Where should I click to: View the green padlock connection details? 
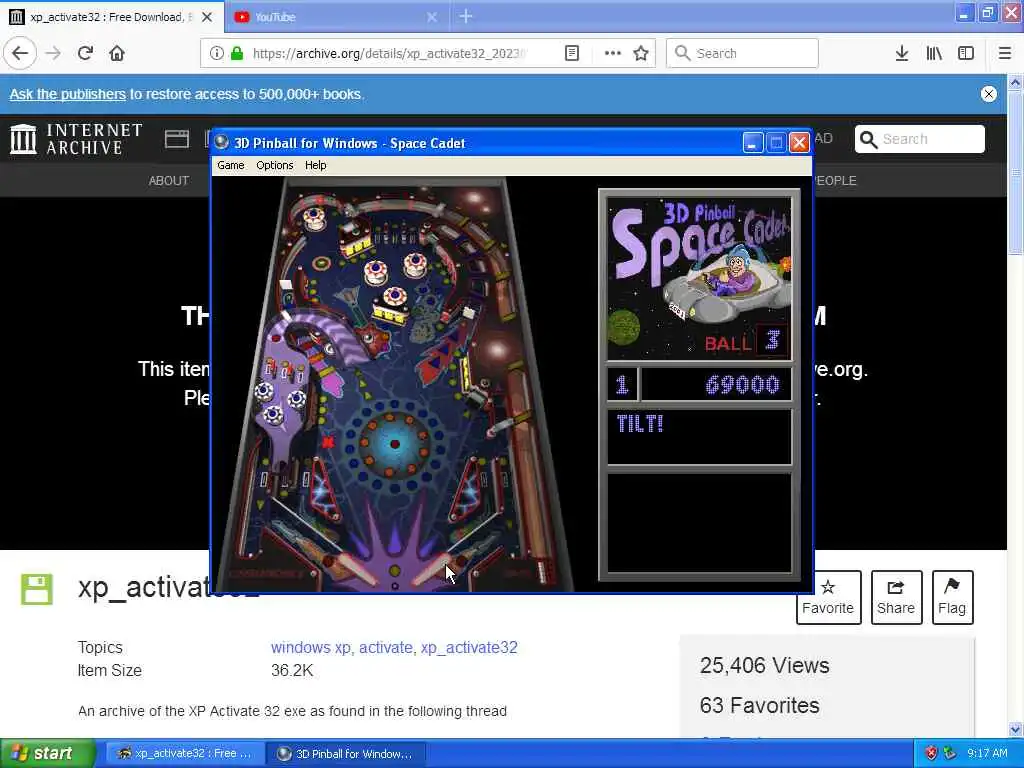tap(236, 53)
